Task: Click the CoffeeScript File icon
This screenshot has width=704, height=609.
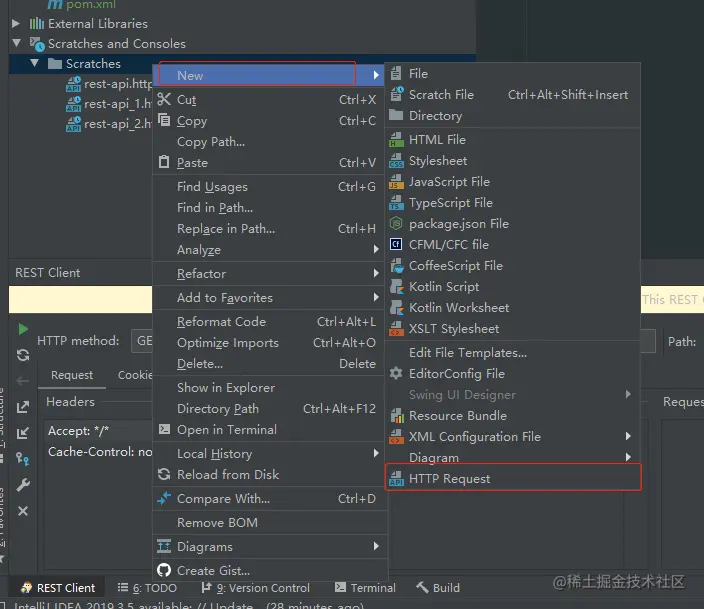Action: 396,265
